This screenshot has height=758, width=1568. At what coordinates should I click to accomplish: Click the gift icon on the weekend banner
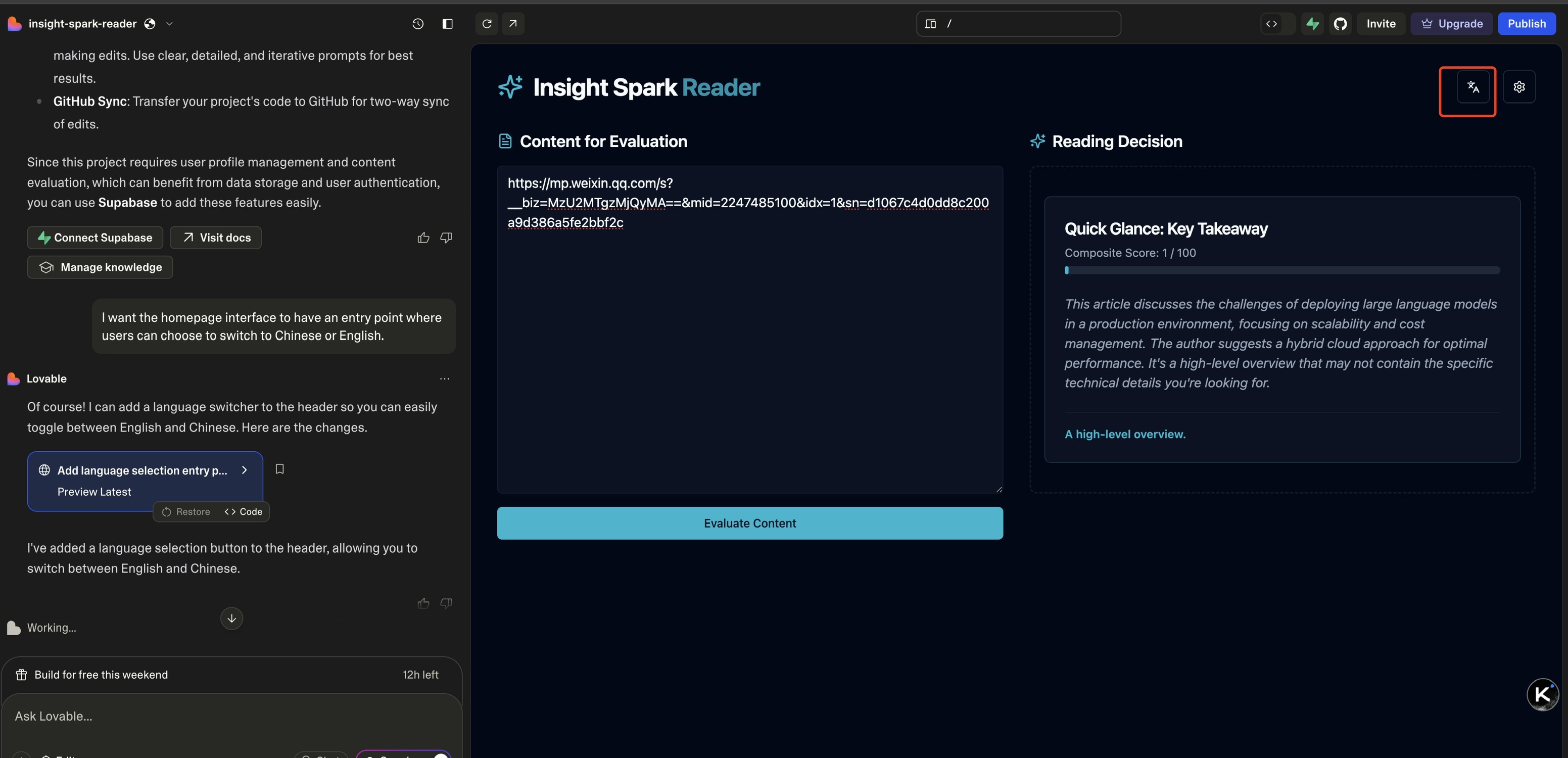(21, 675)
